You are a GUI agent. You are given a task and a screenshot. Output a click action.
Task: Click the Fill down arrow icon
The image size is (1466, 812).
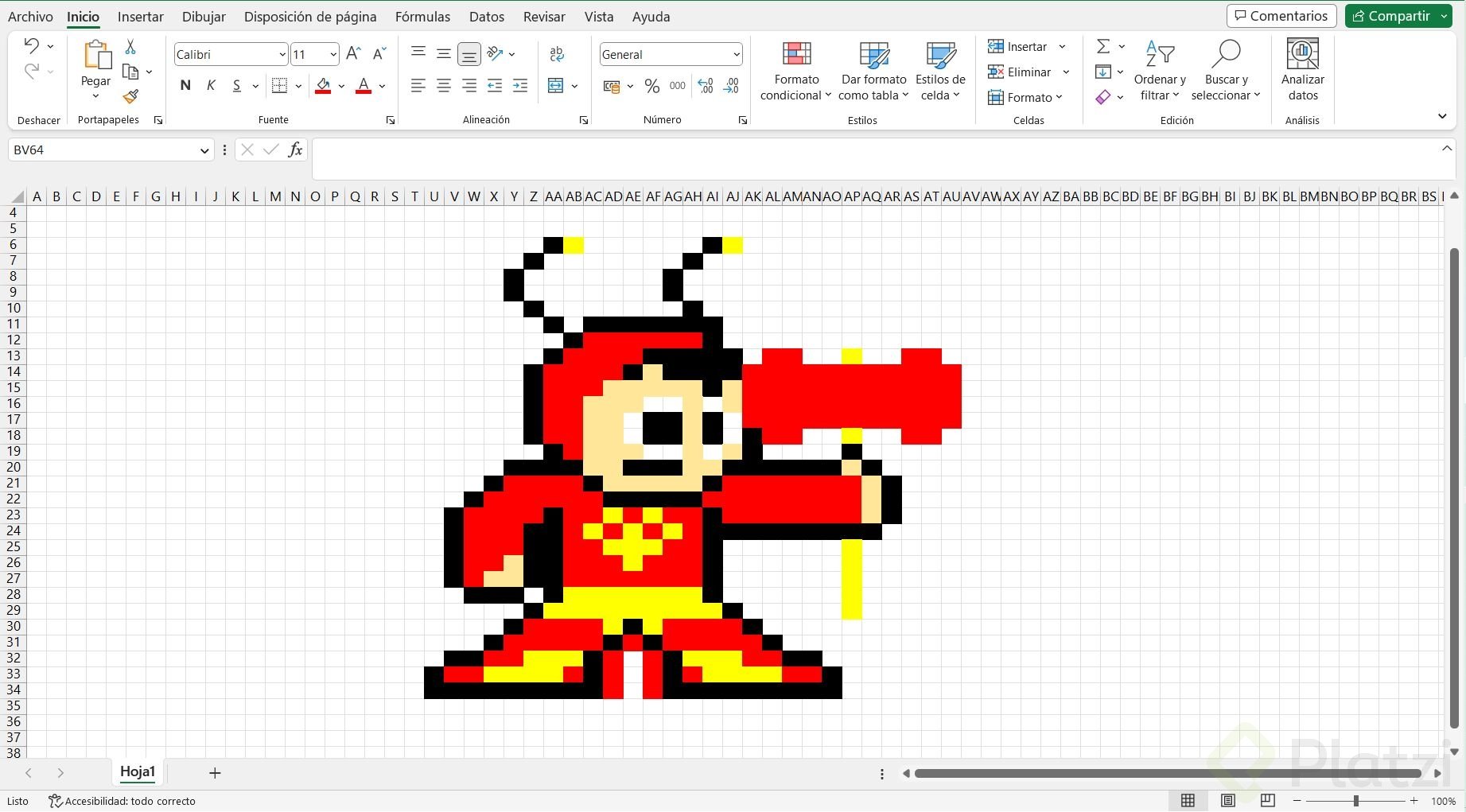tap(1103, 72)
